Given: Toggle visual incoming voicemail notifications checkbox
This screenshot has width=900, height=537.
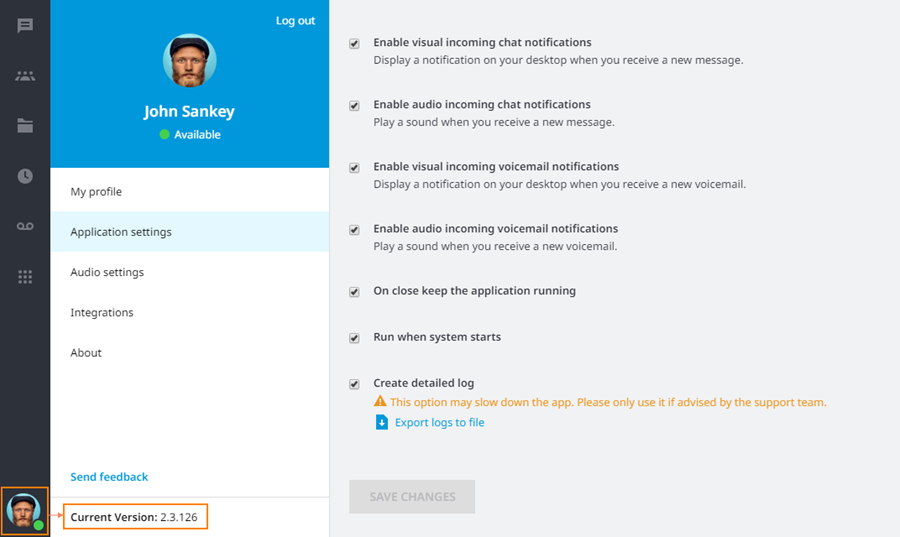Looking at the screenshot, I should [354, 168].
